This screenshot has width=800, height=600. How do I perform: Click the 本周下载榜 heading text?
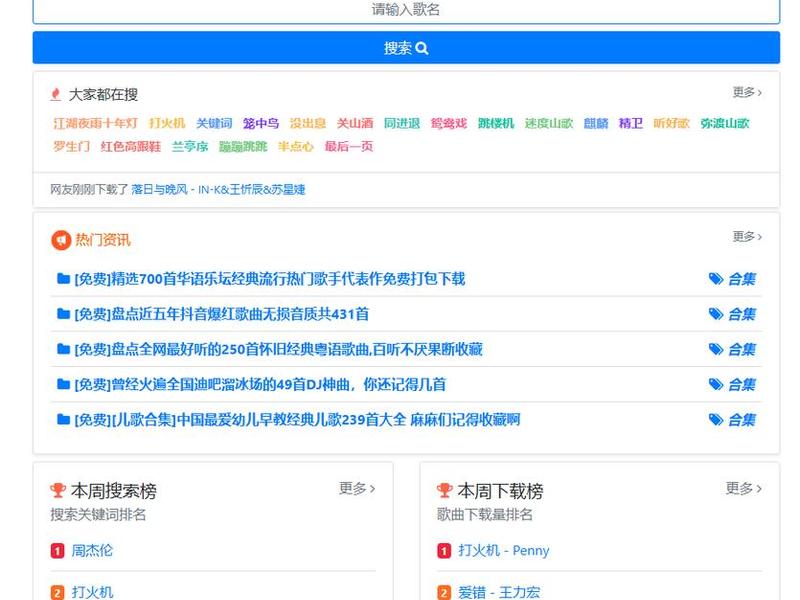[x=501, y=491]
